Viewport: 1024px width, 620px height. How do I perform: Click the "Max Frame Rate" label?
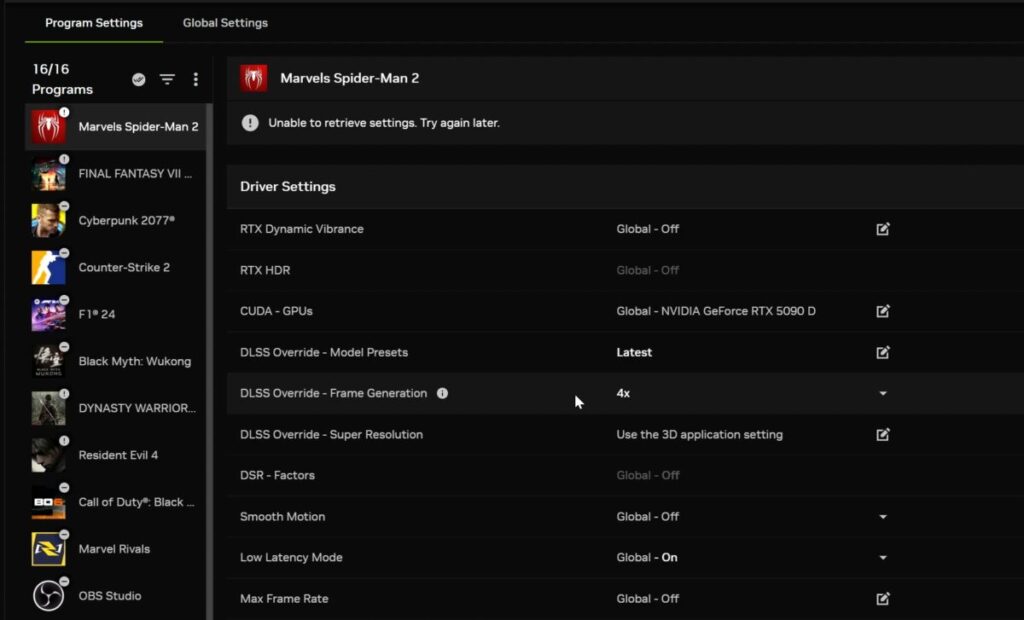pyautogui.click(x=284, y=598)
